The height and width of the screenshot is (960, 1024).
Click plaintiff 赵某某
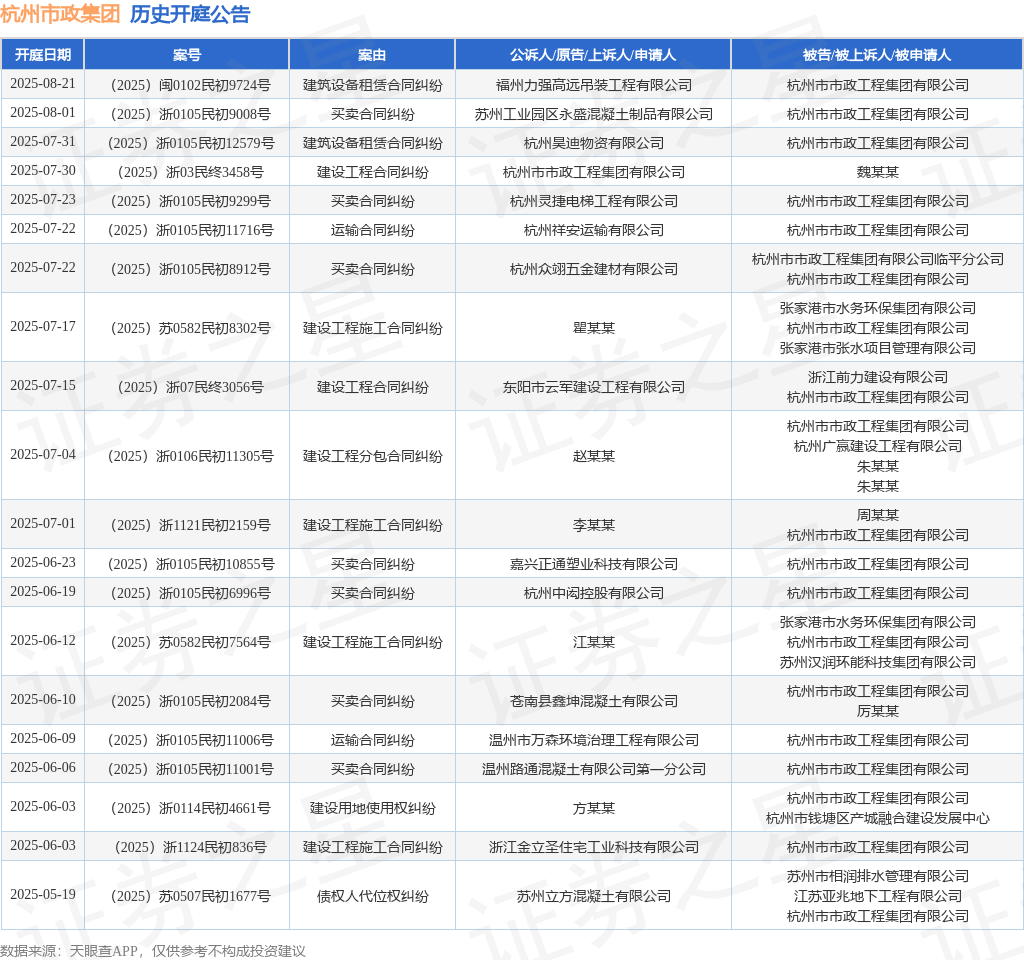pyautogui.click(x=594, y=456)
